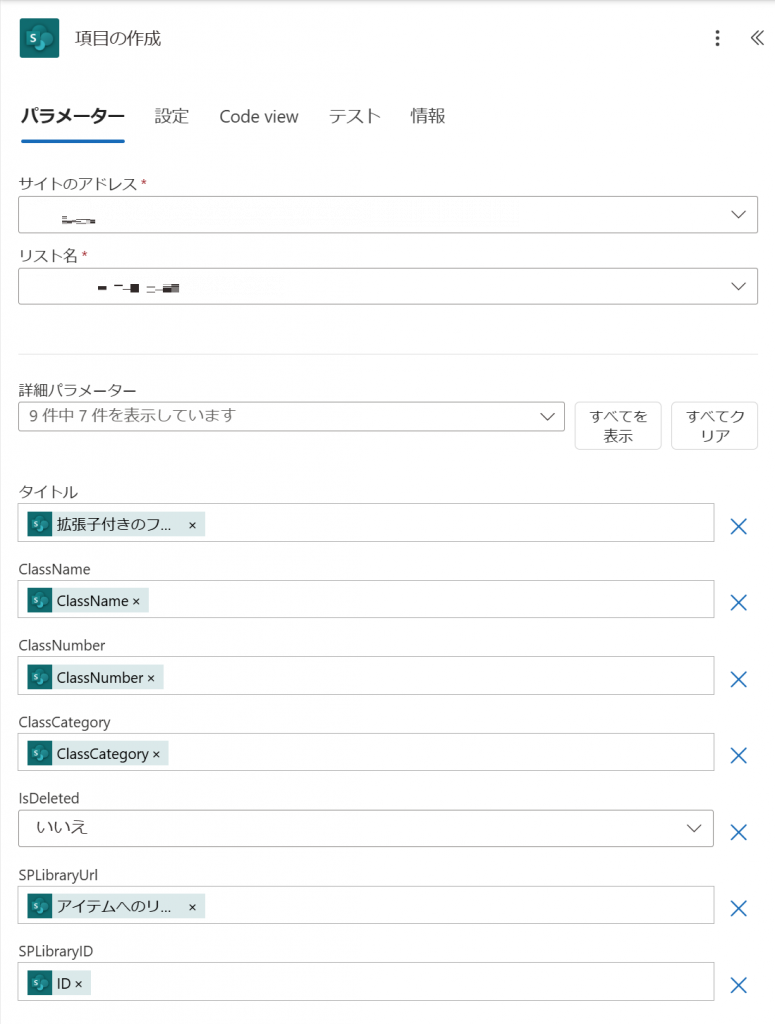Remove the SPLibraryUrl parameter row
The image size is (775, 1024).
tap(739, 908)
